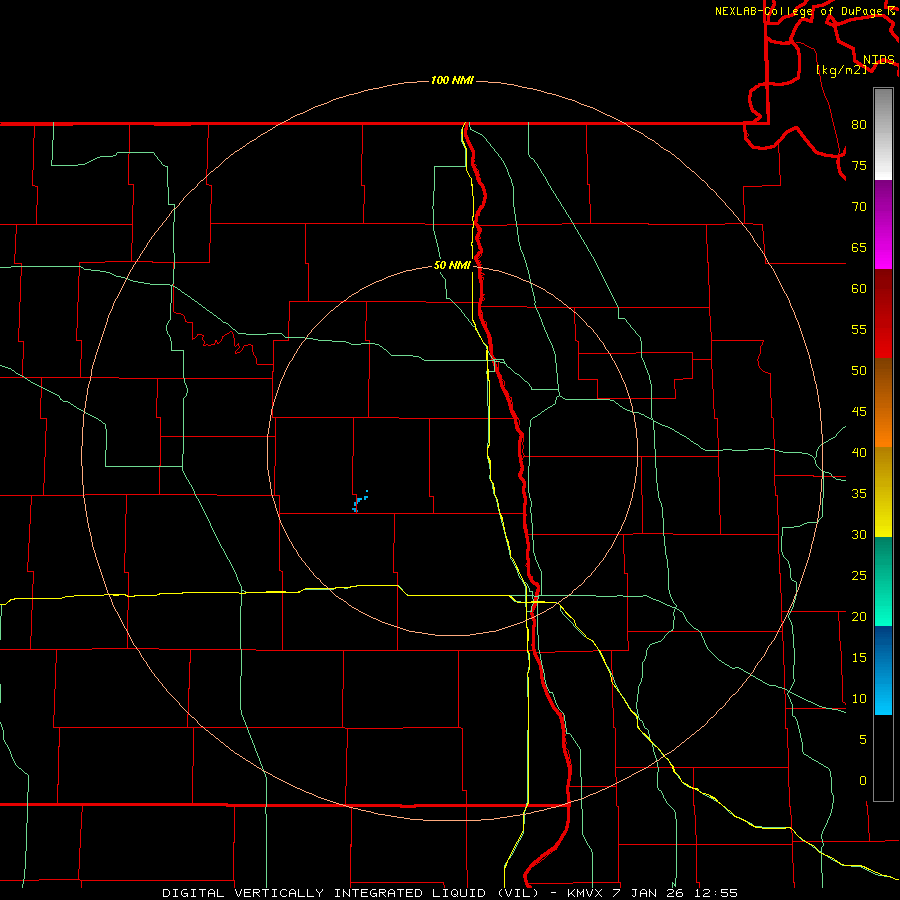900x900 pixels.
Task: Click the "7 JAN 26" date in caption
Action: 650,893
